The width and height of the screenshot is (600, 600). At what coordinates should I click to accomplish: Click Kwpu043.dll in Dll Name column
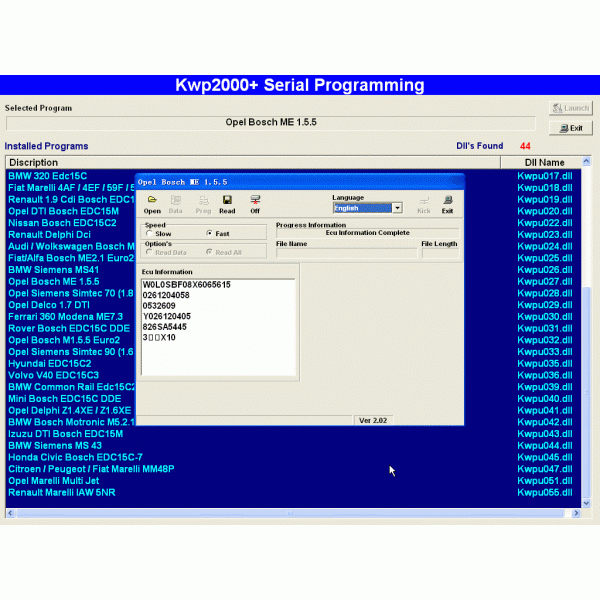545,434
